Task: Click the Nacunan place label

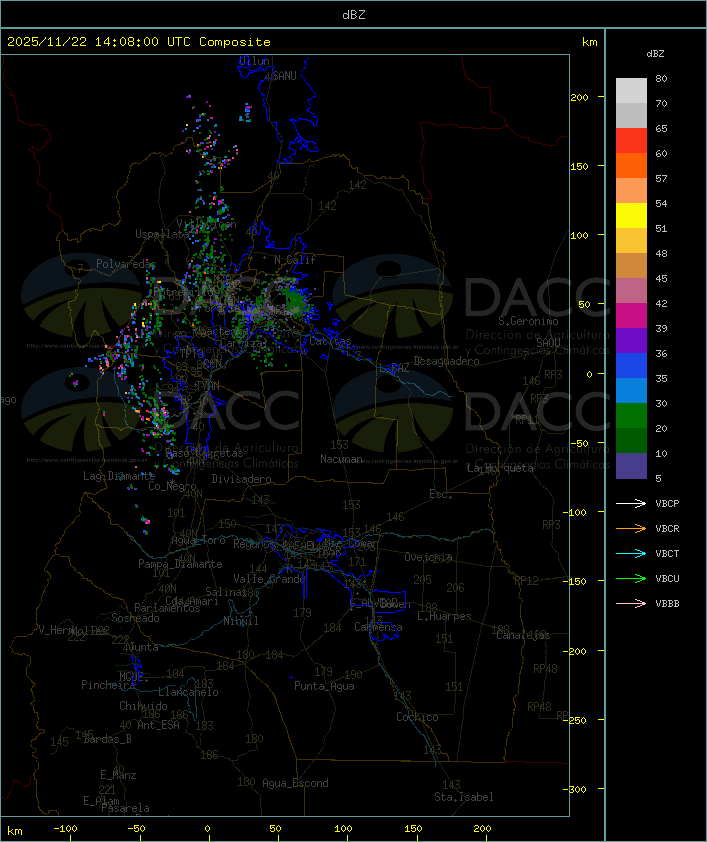Action: [341, 459]
